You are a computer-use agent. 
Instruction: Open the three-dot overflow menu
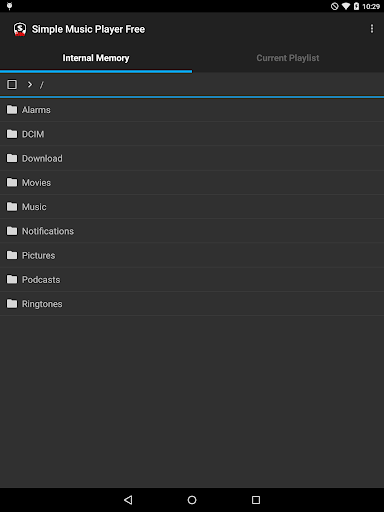(372, 29)
